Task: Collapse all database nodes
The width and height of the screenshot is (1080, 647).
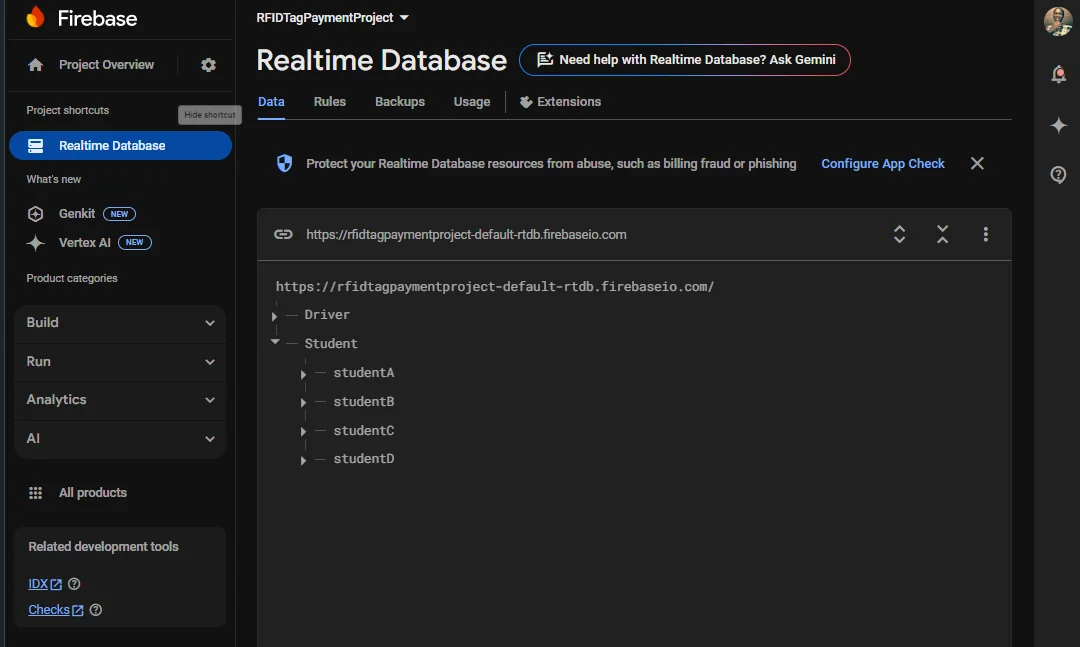Action: (x=942, y=234)
